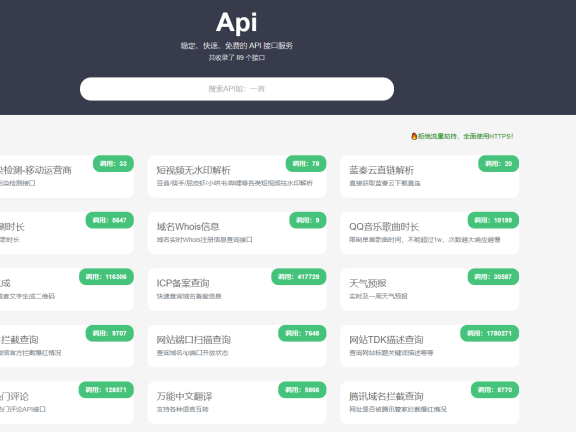
Task: Click the QQ音乐 card's 限制单首歌曲时间 description
Action: 425,240
